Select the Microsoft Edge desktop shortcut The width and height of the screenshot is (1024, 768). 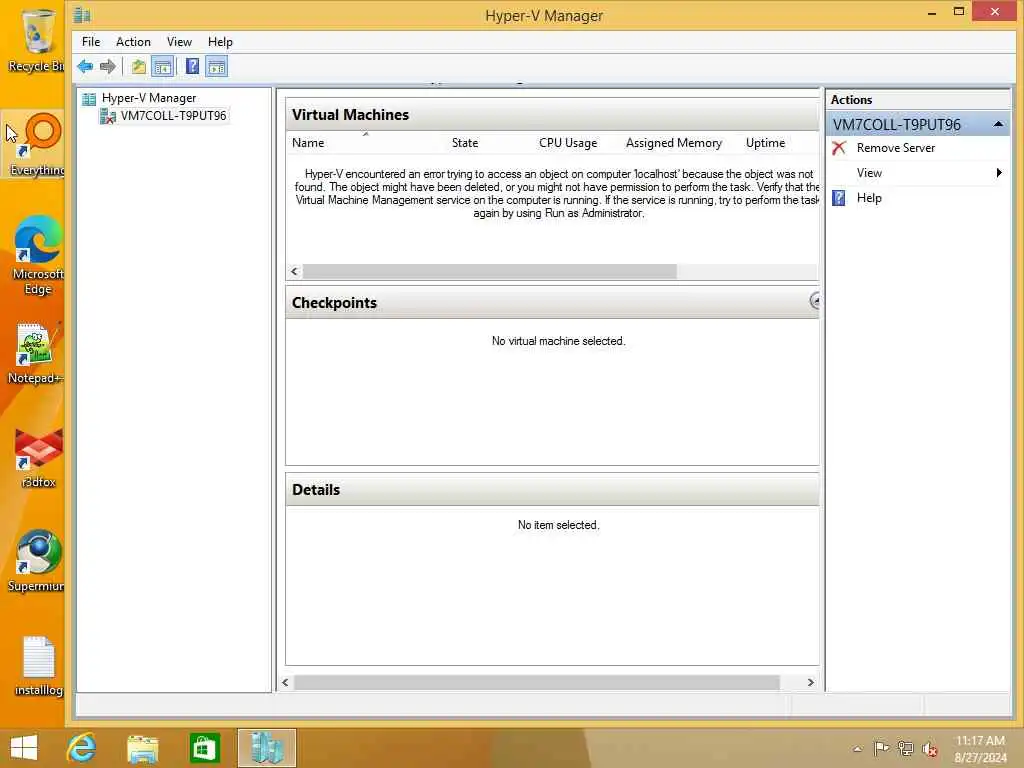38,255
